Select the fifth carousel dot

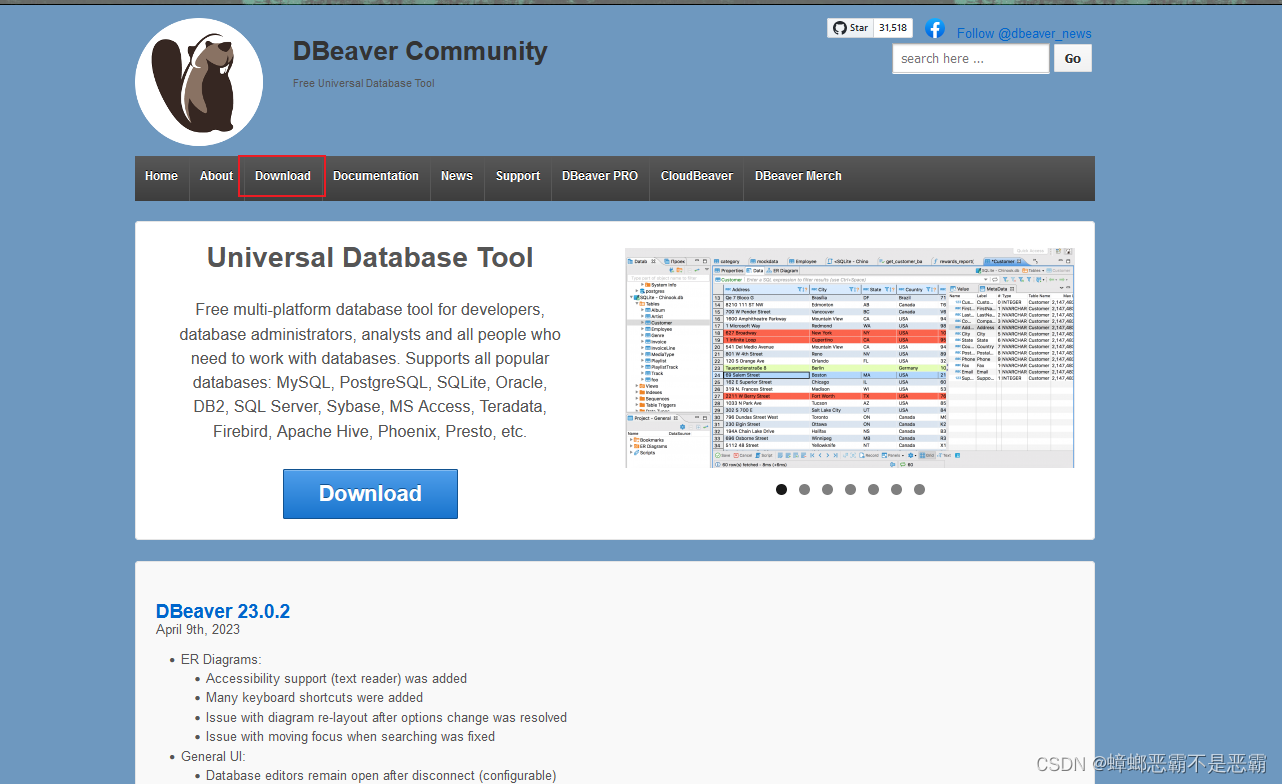tap(873, 489)
